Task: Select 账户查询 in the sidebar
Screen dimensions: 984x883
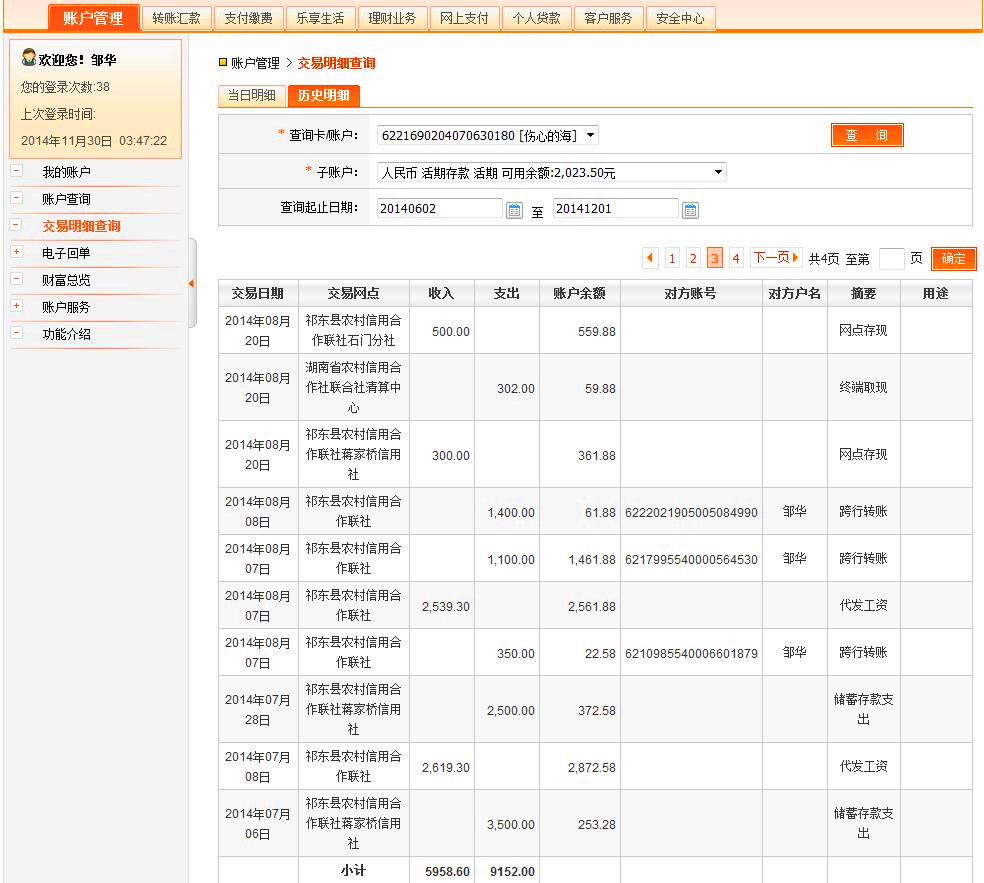Action: click(66, 199)
